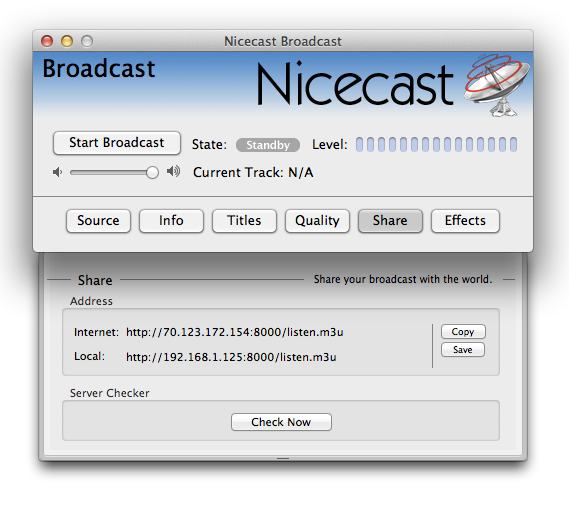The width and height of the screenshot is (569, 507).
Task: Click the audio Level meter
Action: tap(436, 144)
